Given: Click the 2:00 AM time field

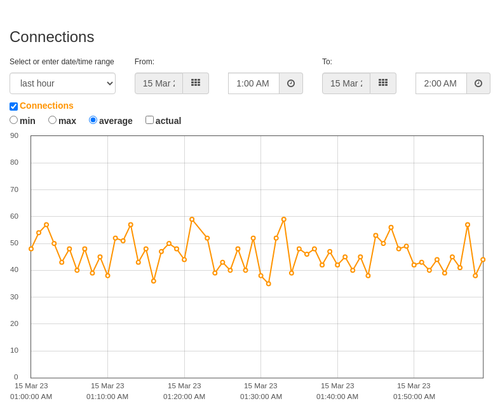Looking at the screenshot, I should [x=441, y=83].
